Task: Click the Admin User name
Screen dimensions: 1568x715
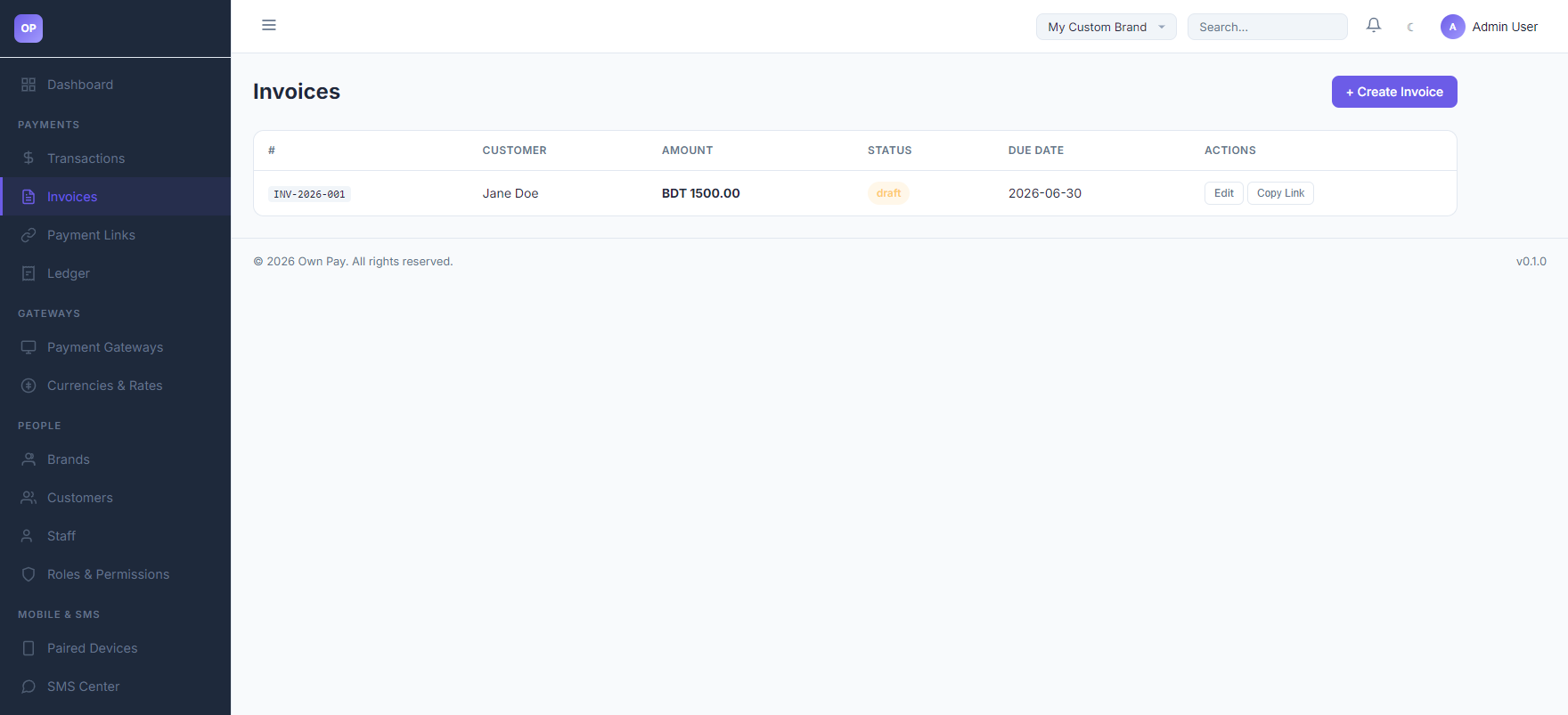Action: click(x=1505, y=27)
